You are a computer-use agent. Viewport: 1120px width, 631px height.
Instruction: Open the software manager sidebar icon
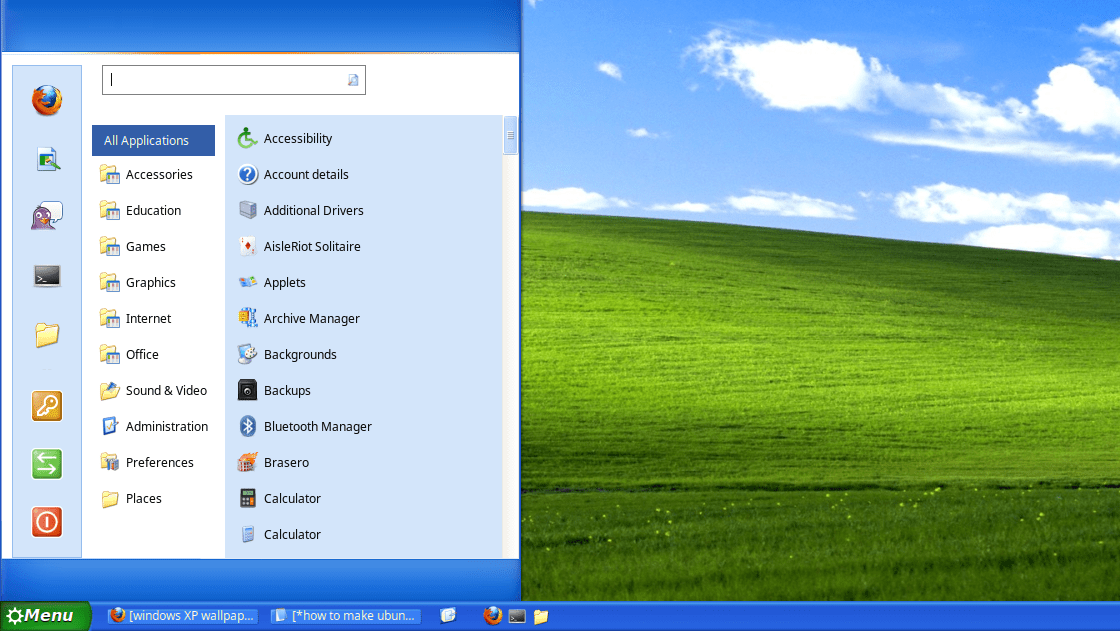(47, 159)
